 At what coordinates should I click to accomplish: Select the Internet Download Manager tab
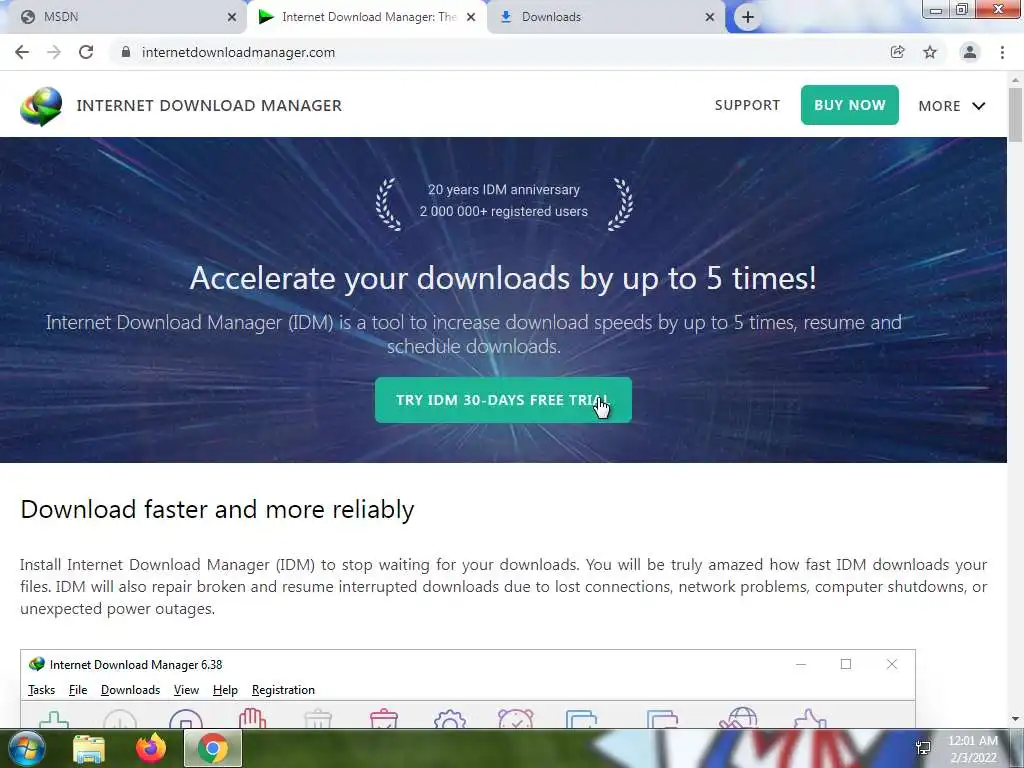click(366, 17)
